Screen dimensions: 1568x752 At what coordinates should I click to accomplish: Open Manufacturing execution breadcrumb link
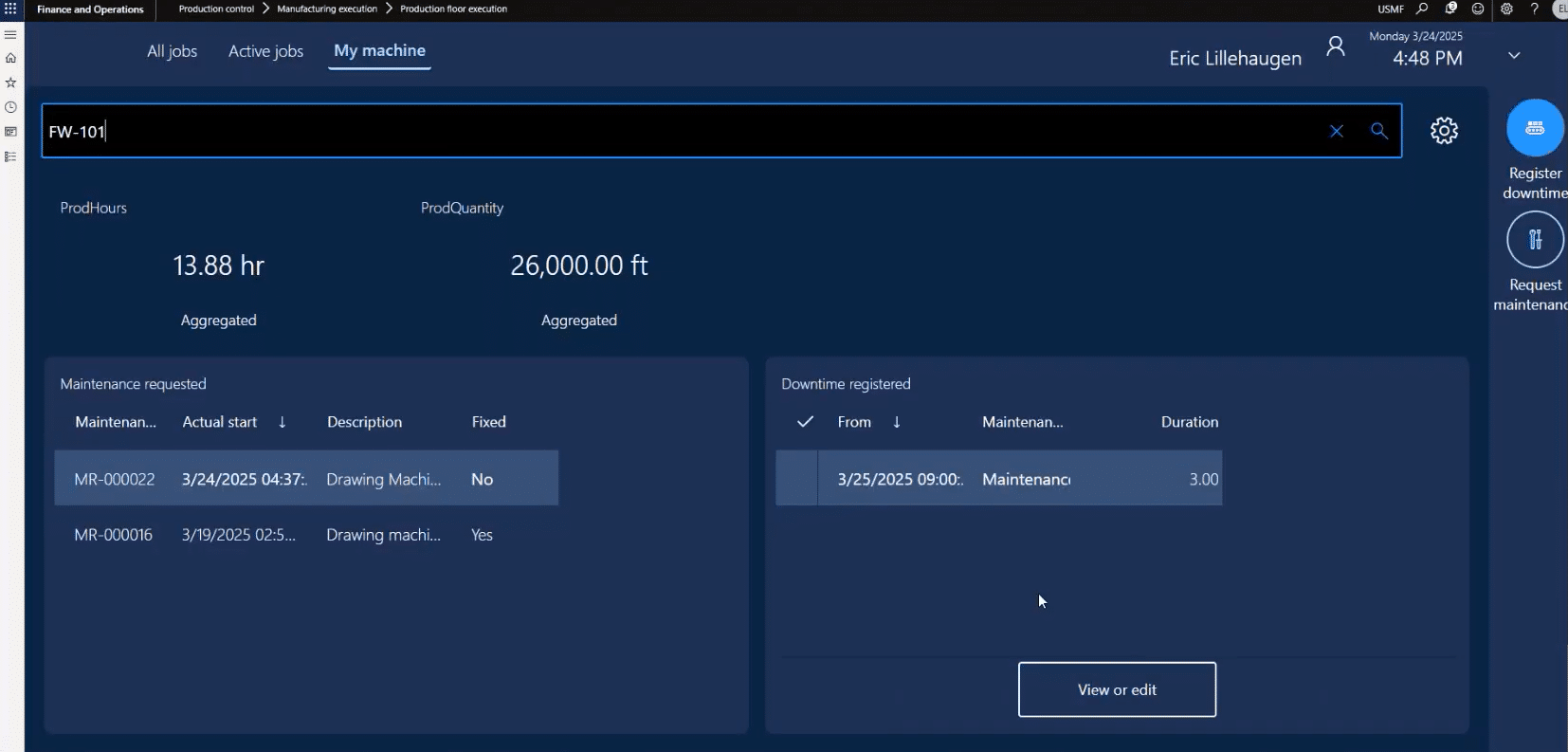[x=326, y=9]
